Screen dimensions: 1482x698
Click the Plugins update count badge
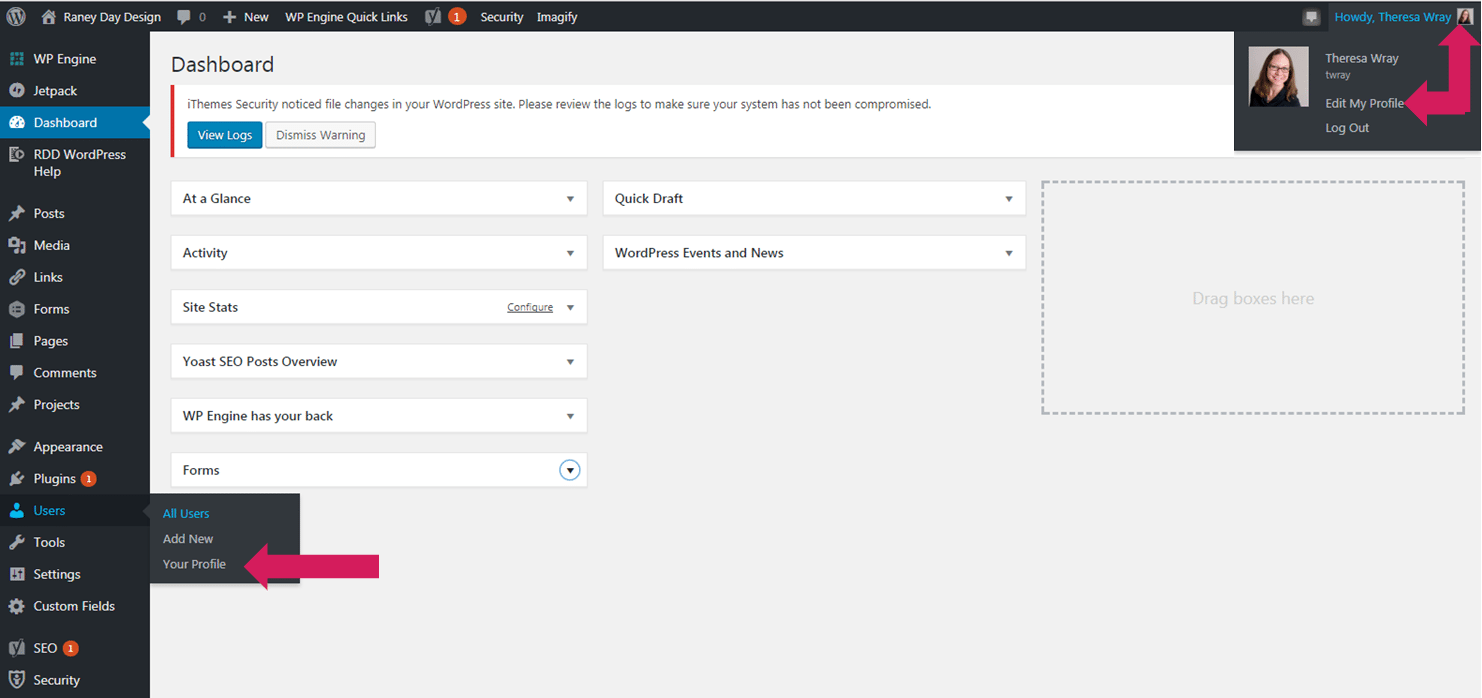coord(89,479)
